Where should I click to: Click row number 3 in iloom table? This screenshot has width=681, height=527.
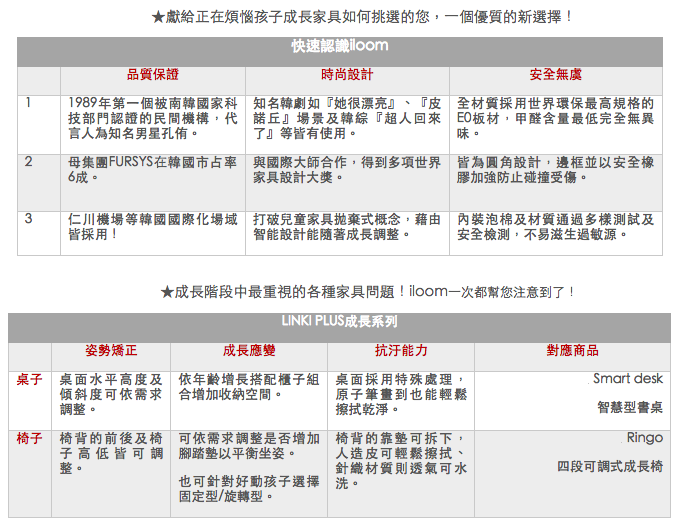(x=28, y=219)
